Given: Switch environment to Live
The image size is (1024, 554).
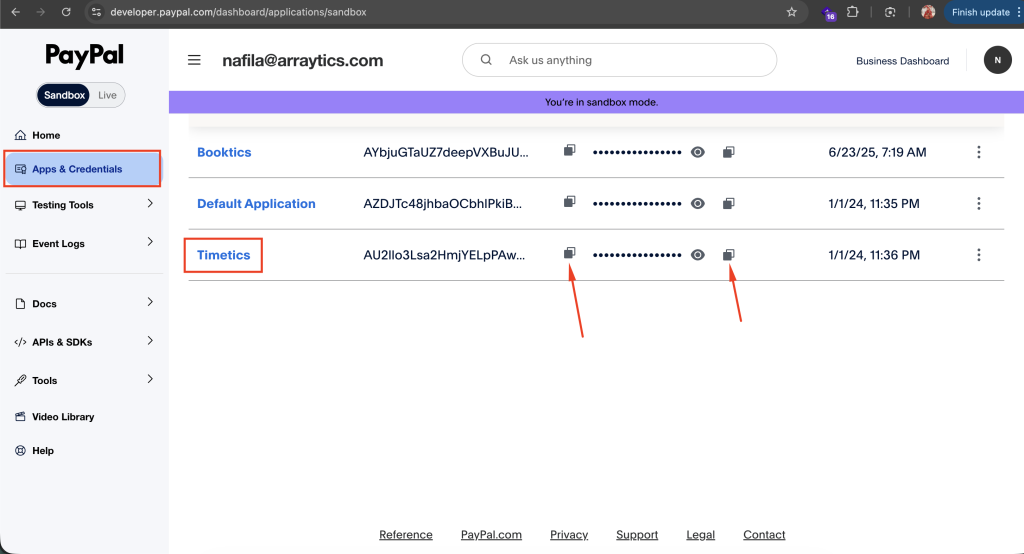Looking at the screenshot, I should point(107,95).
